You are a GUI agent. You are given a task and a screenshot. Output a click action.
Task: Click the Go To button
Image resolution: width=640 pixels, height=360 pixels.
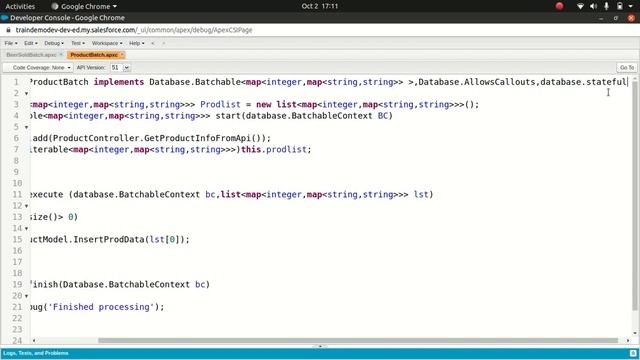click(627, 68)
